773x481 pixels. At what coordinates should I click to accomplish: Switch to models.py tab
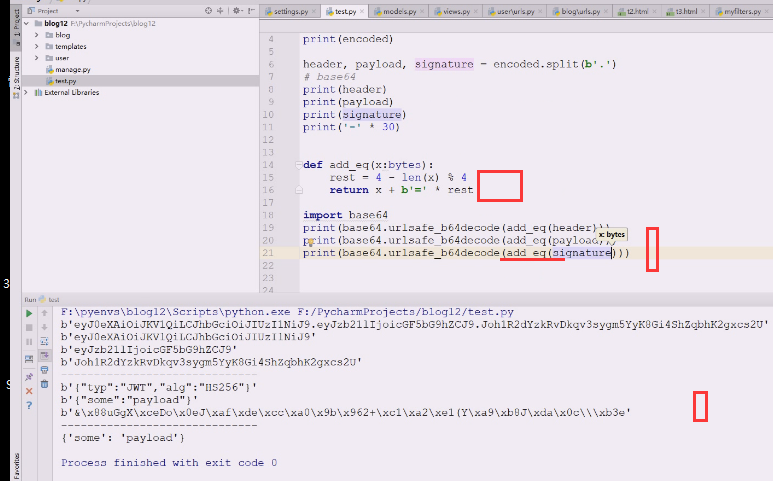(x=399, y=11)
